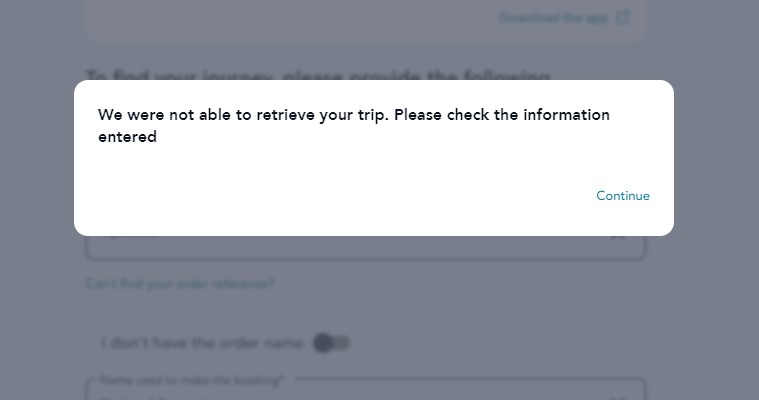Click the "I don't have the order name" label
The width and height of the screenshot is (759, 400).
[201, 343]
